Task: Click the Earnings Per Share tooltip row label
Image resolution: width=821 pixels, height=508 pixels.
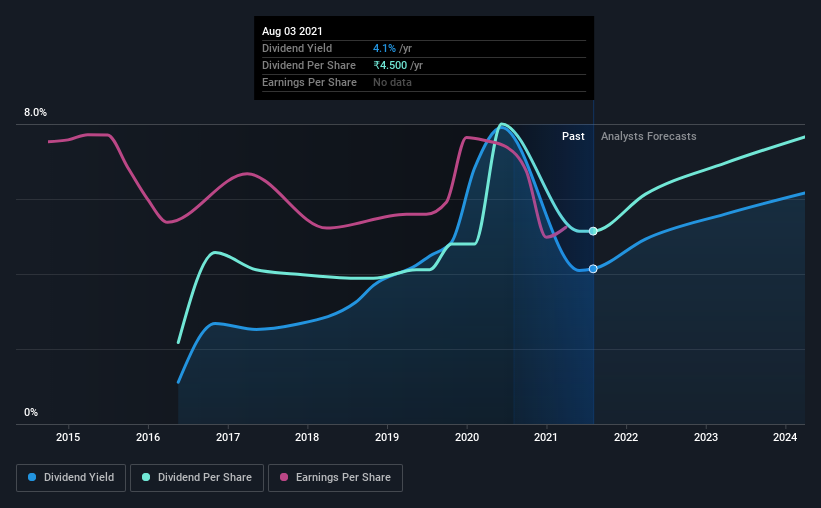Action: 309,82
